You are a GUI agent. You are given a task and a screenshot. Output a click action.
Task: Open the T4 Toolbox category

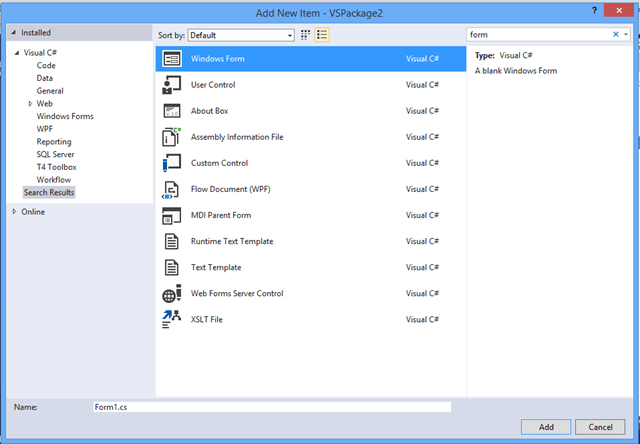pos(57,167)
